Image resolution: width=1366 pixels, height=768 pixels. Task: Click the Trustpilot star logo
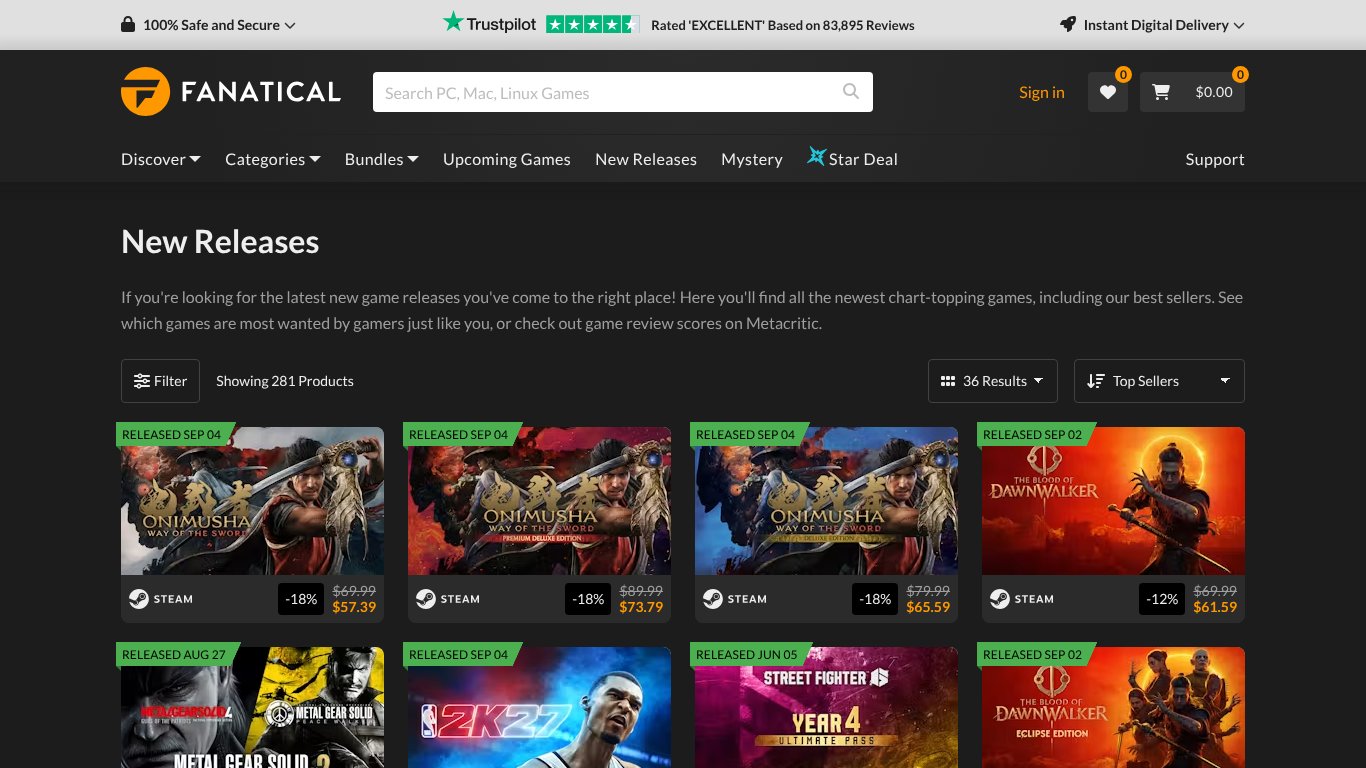pos(453,22)
